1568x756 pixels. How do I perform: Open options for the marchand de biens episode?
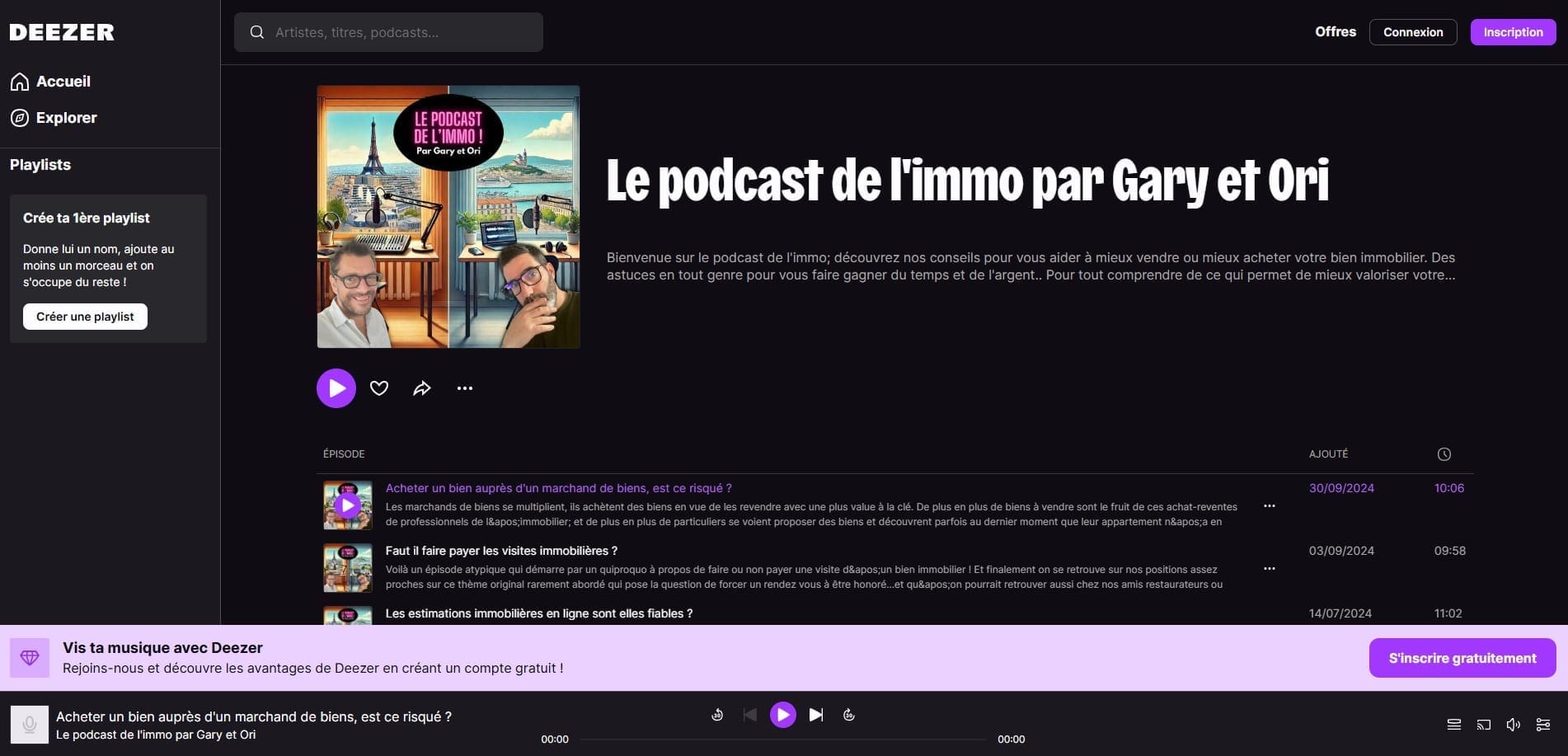1270,505
